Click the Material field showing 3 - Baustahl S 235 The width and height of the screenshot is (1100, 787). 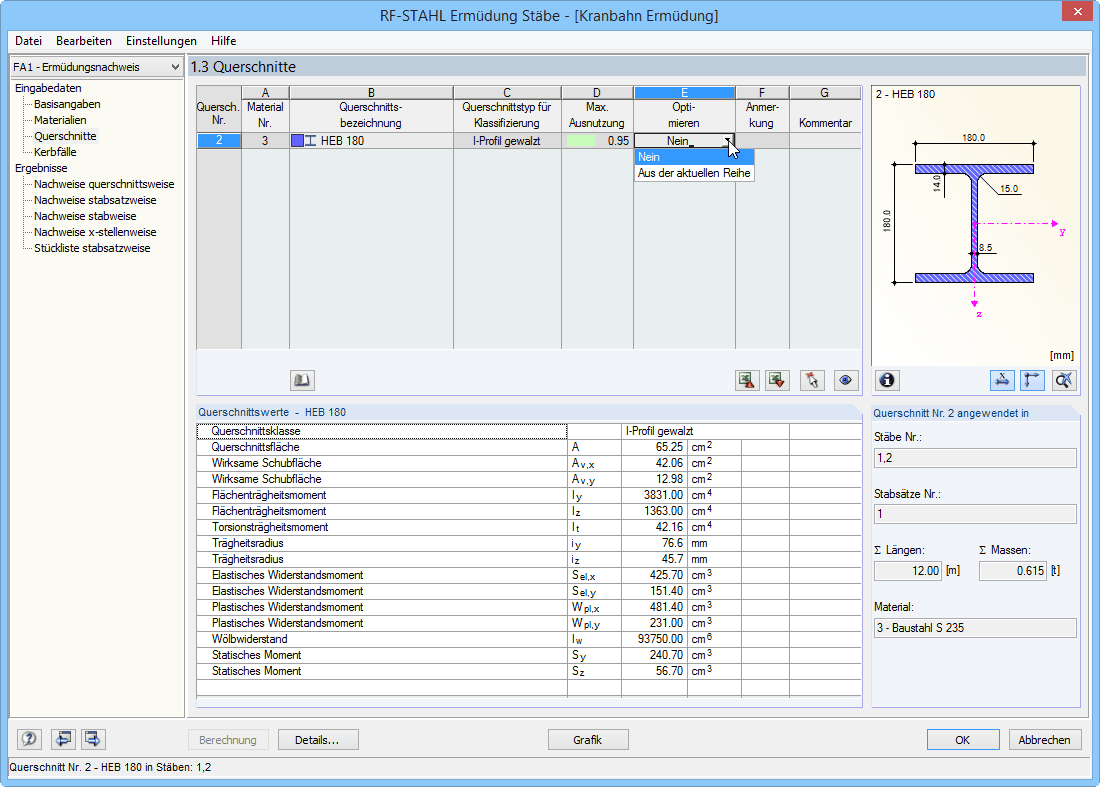click(975, 628)
